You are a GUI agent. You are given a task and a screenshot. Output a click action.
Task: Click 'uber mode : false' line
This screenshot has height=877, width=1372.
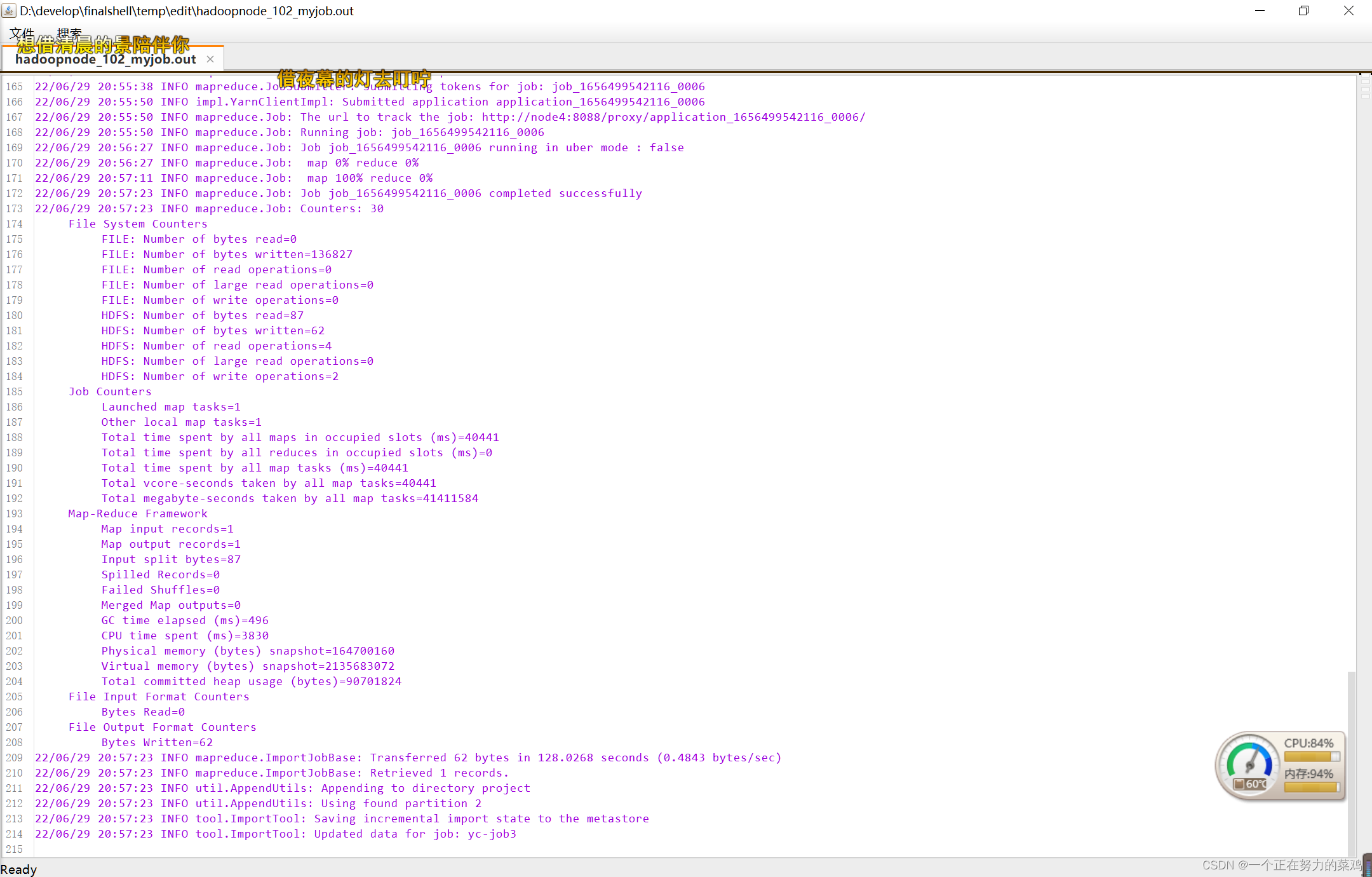coord(360,147)
